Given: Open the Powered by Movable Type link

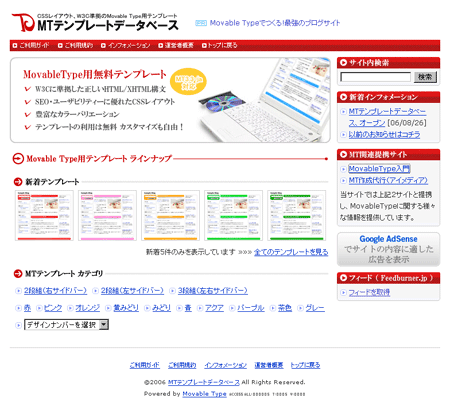Looking at the screenshot, I should tap(204, 394).
